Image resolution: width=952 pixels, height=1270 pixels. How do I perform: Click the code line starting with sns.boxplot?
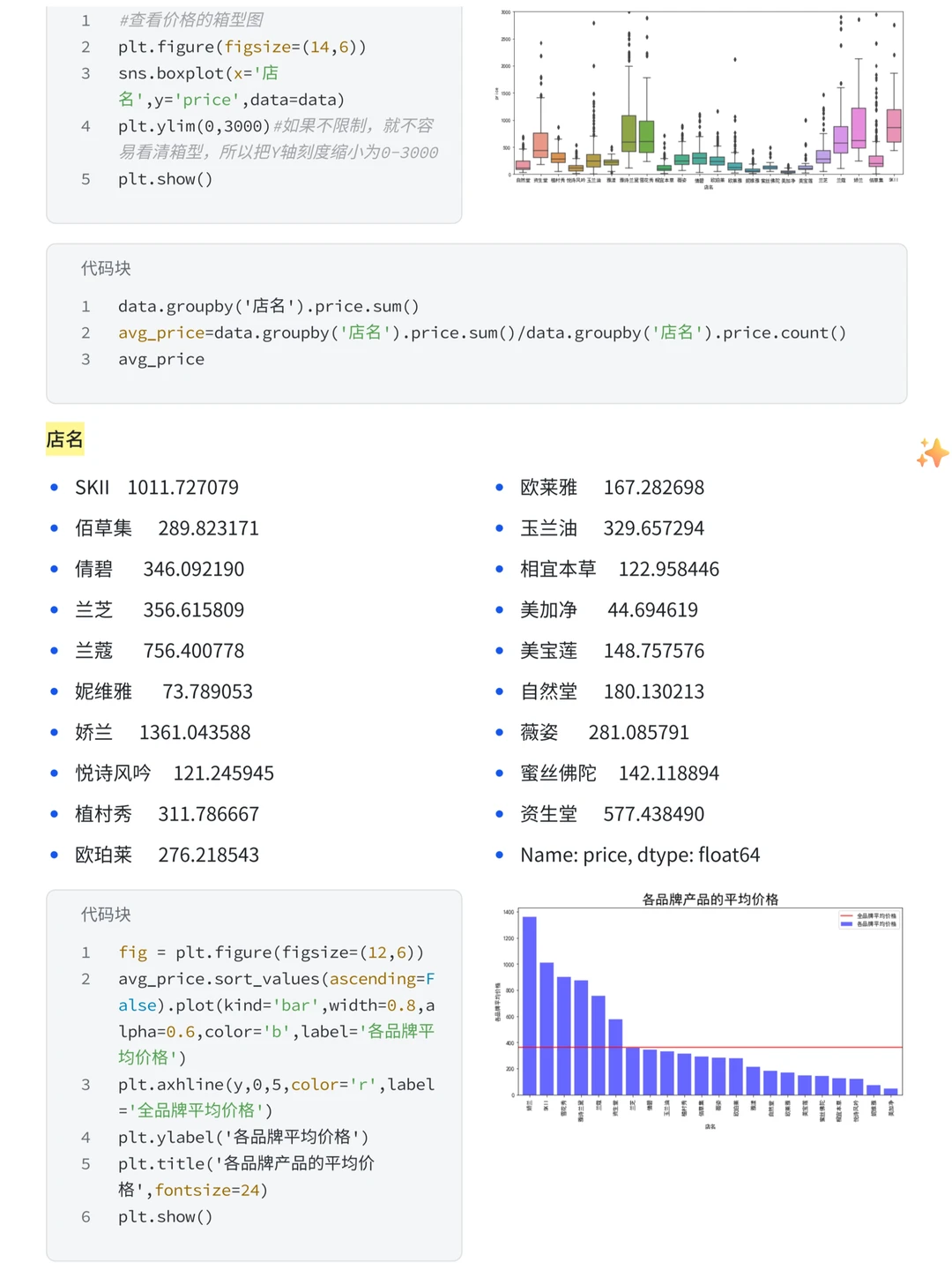(232, 86)
